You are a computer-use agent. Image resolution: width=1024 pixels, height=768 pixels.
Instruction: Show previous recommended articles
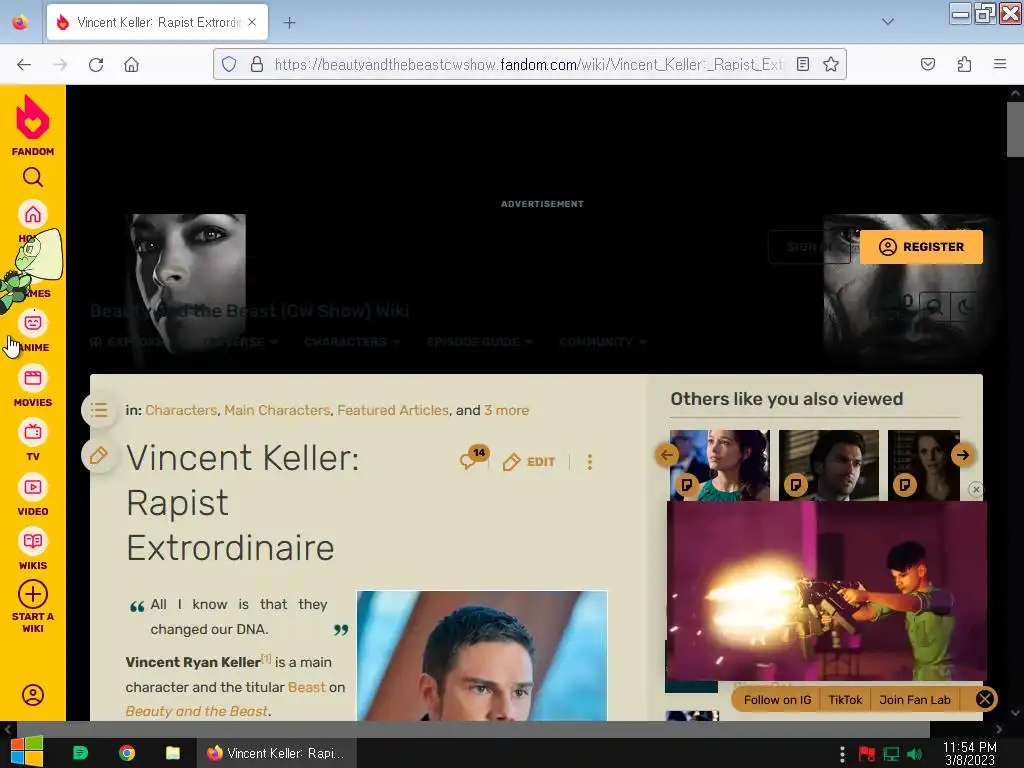(667, 455)
